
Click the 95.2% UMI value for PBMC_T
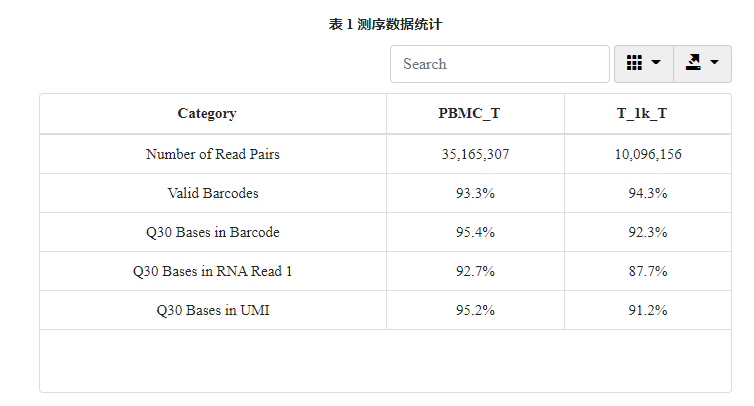[475, 310]
